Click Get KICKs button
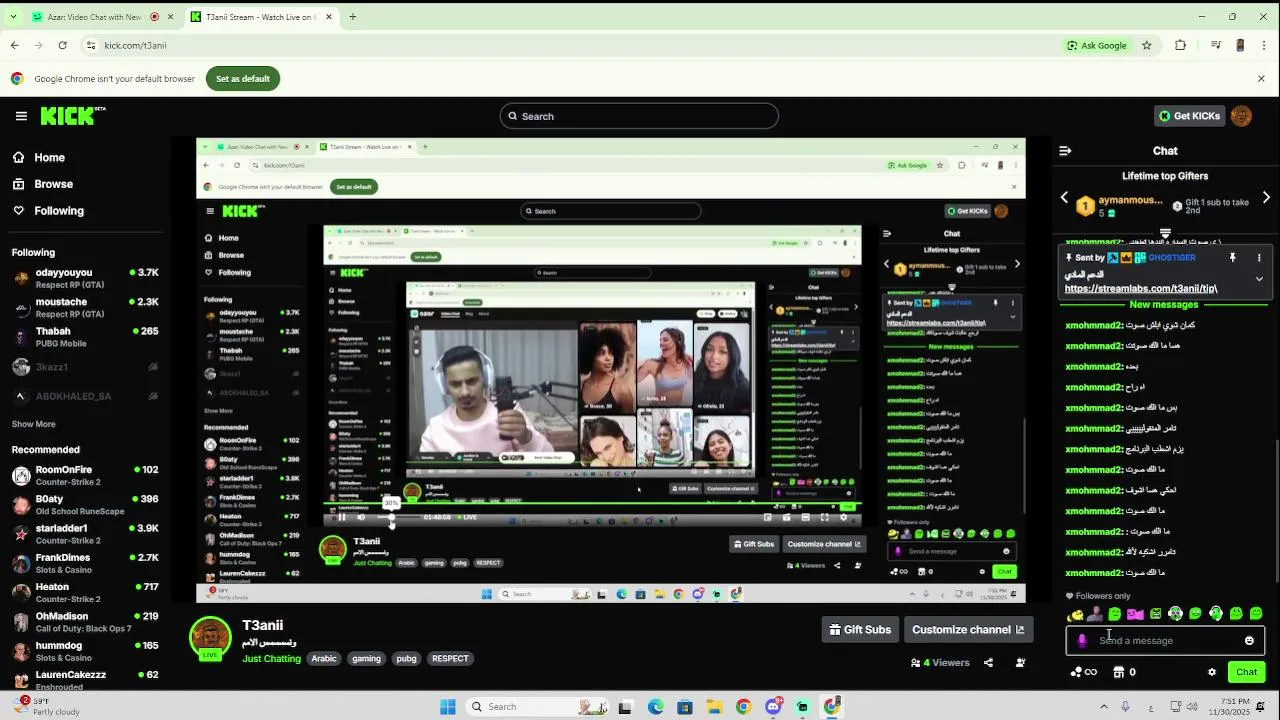 coord(1189,116)
